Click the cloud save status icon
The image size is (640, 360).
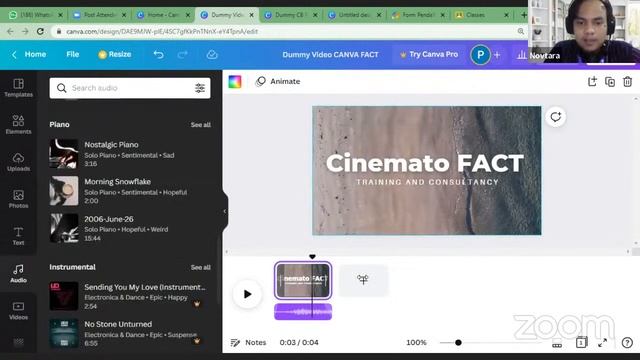point(212,54)
